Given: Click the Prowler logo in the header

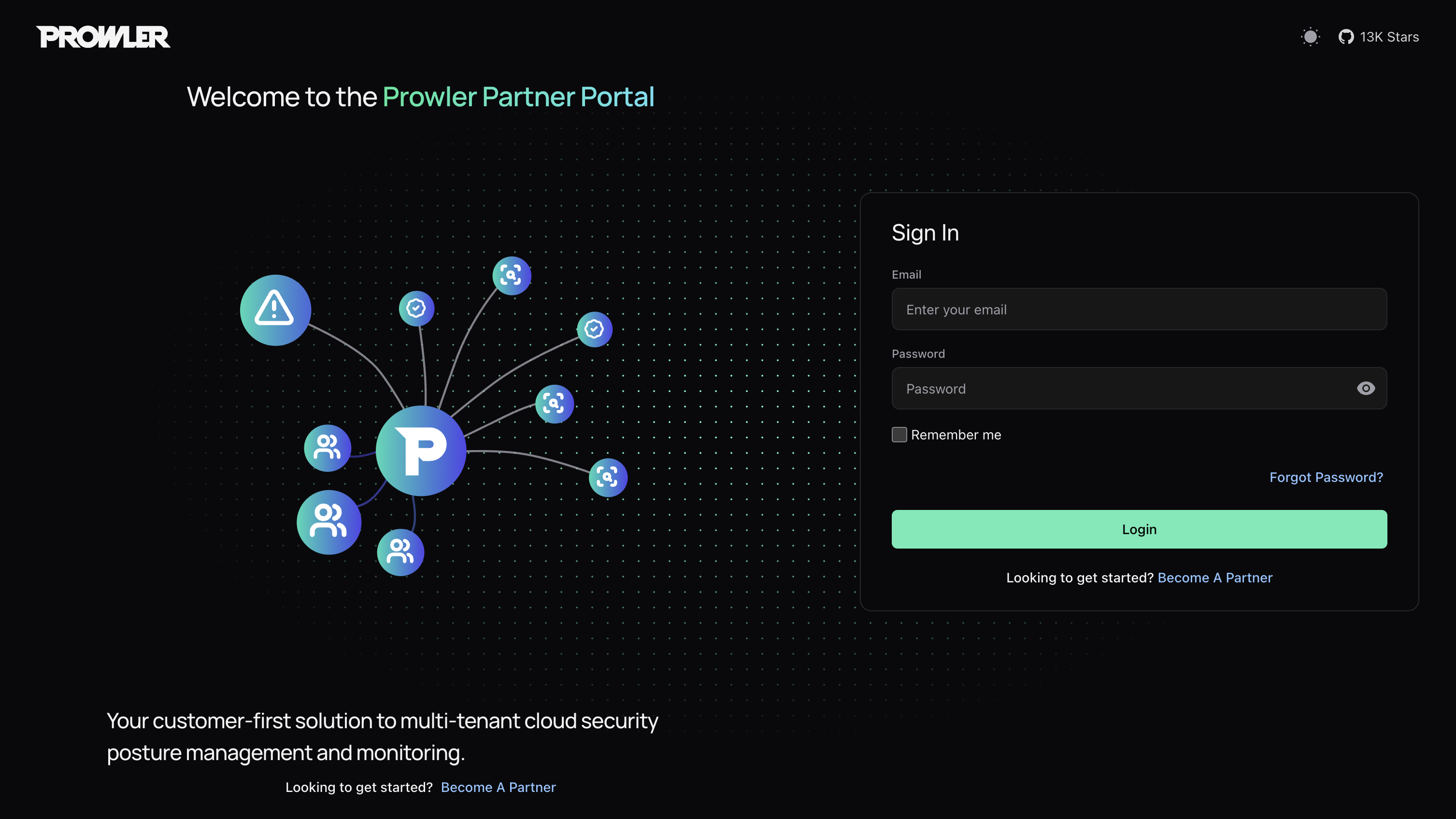Looking at the screenshot, I should pos(103,37).
